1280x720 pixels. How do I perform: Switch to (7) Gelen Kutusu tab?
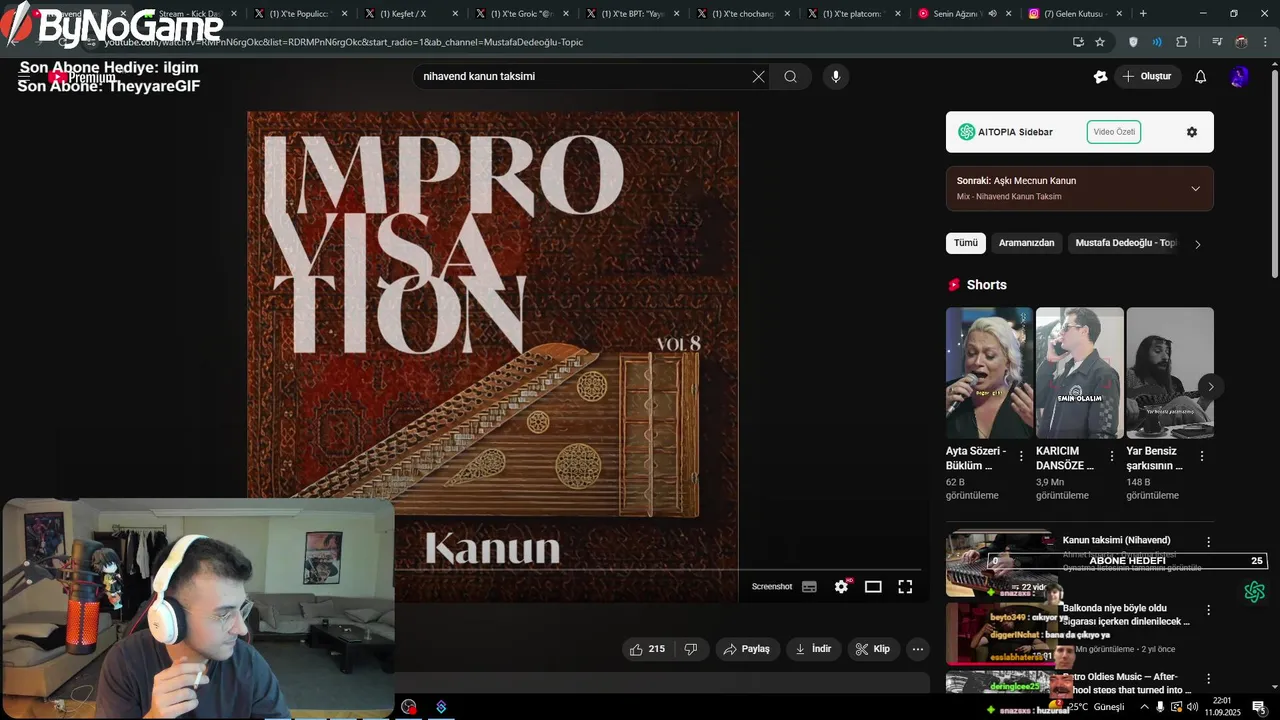1075,14
